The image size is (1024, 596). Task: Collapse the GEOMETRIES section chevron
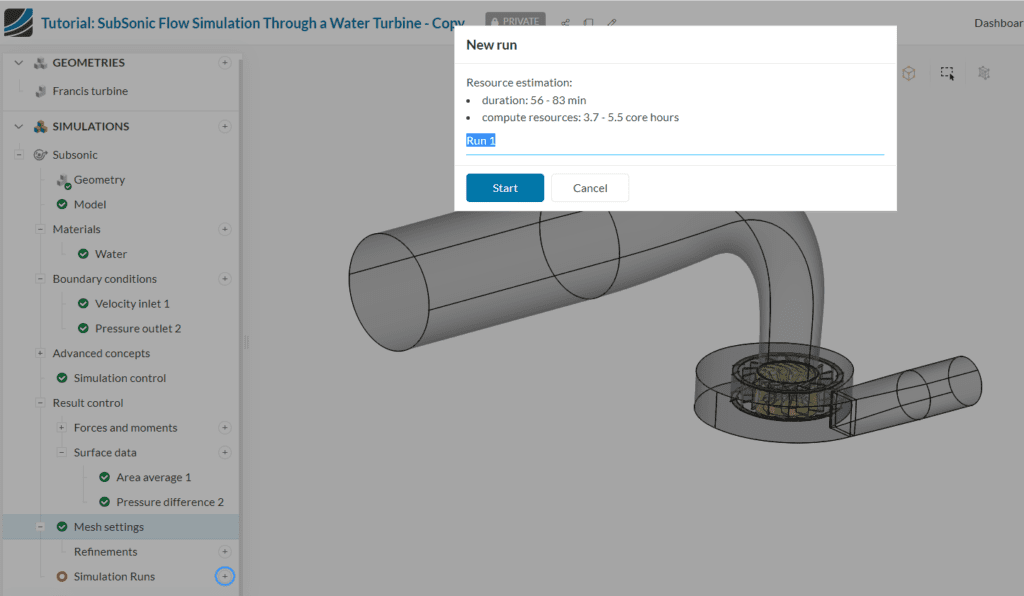point(18,63)
